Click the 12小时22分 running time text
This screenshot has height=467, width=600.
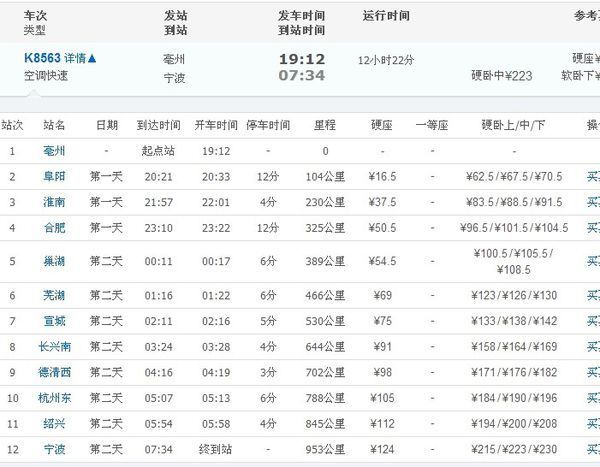coord(386,60)
